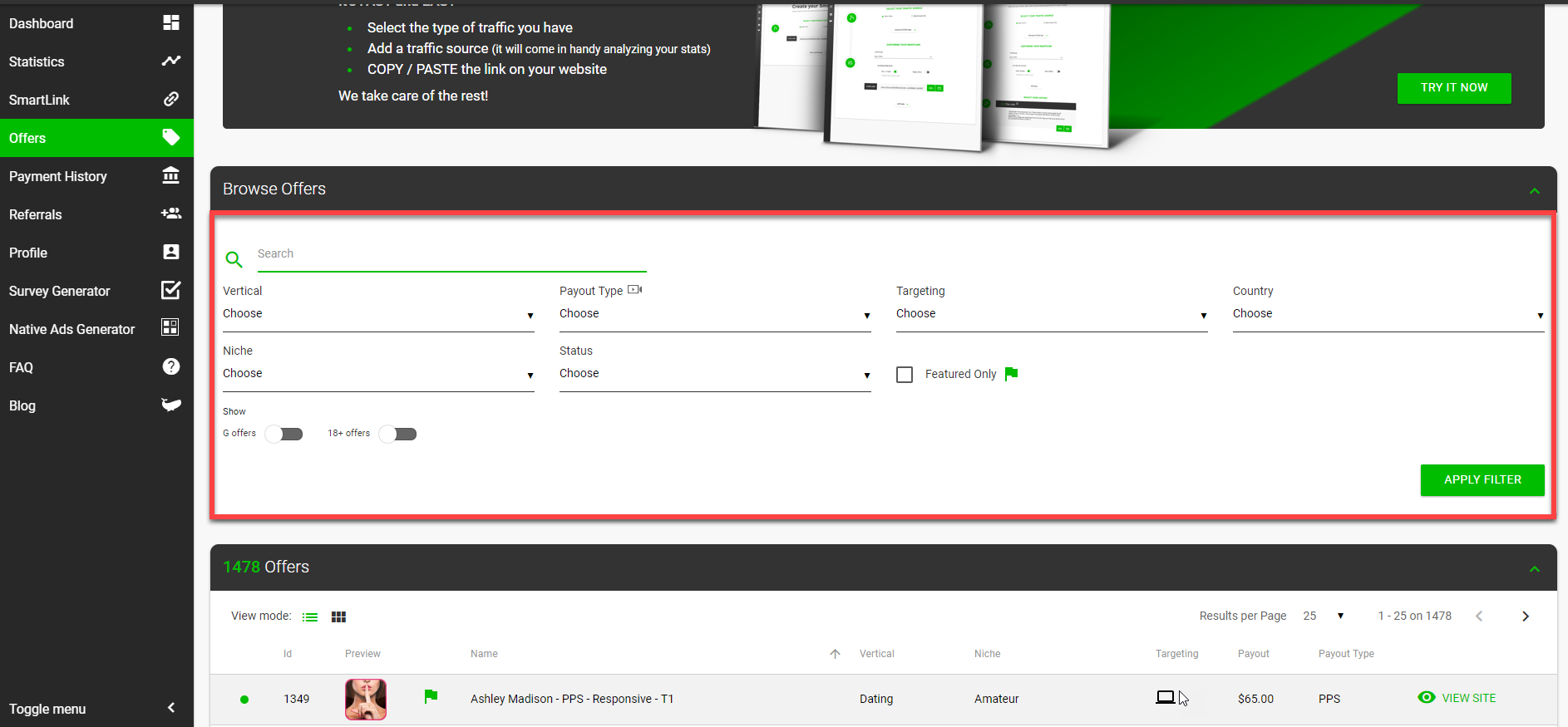Viewport: 1568px width, 727px height.
Task: Click the Blog bird icon
Action: coord(171,405)
